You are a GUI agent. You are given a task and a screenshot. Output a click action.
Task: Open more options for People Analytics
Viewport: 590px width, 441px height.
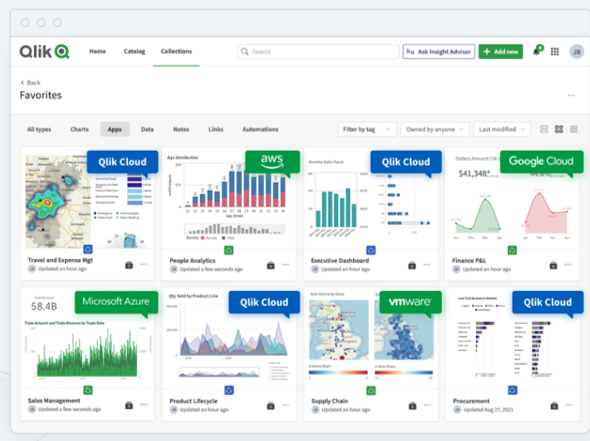click(286, 265)
